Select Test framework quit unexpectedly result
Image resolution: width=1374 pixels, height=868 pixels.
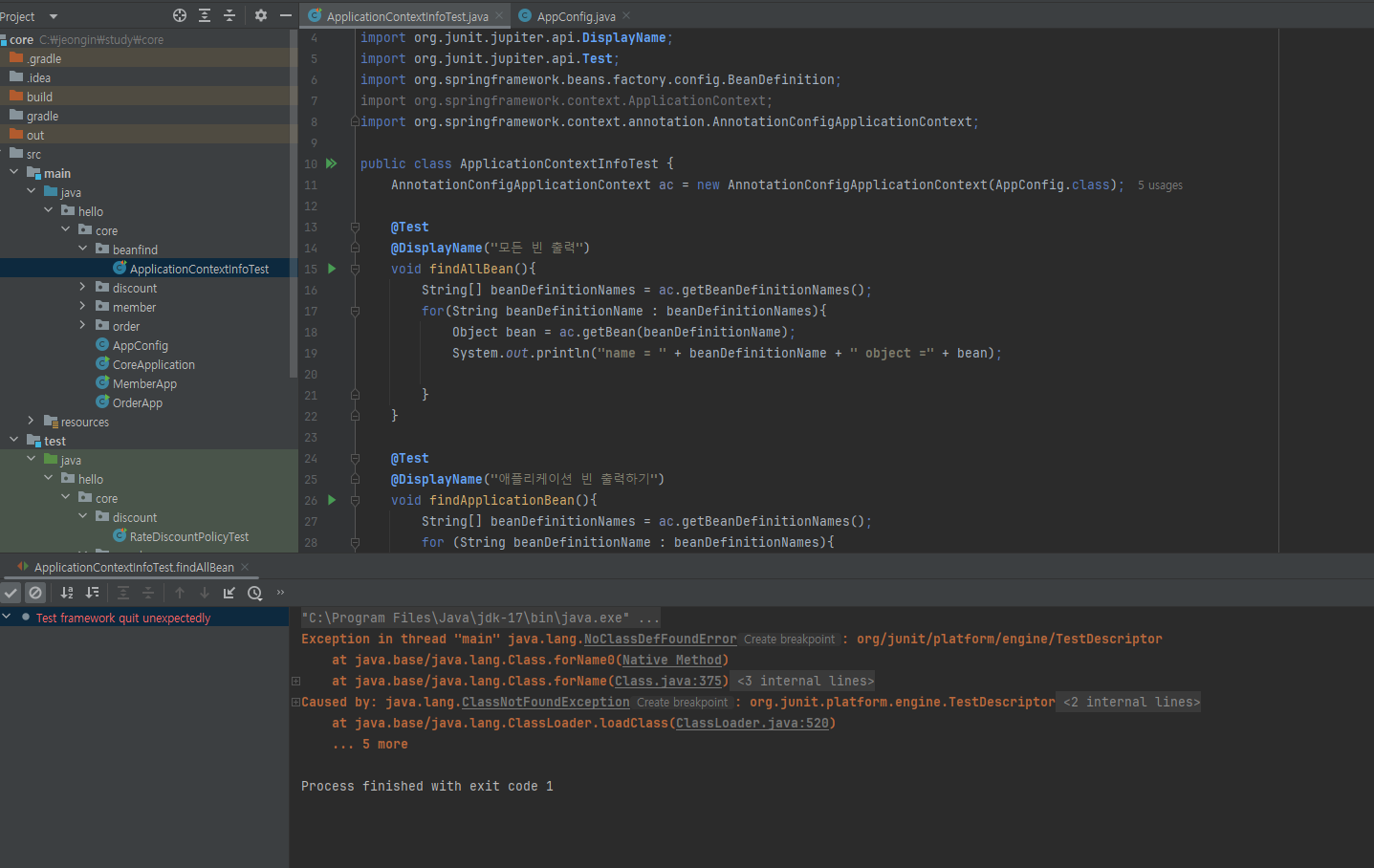[x=143, y=618]
